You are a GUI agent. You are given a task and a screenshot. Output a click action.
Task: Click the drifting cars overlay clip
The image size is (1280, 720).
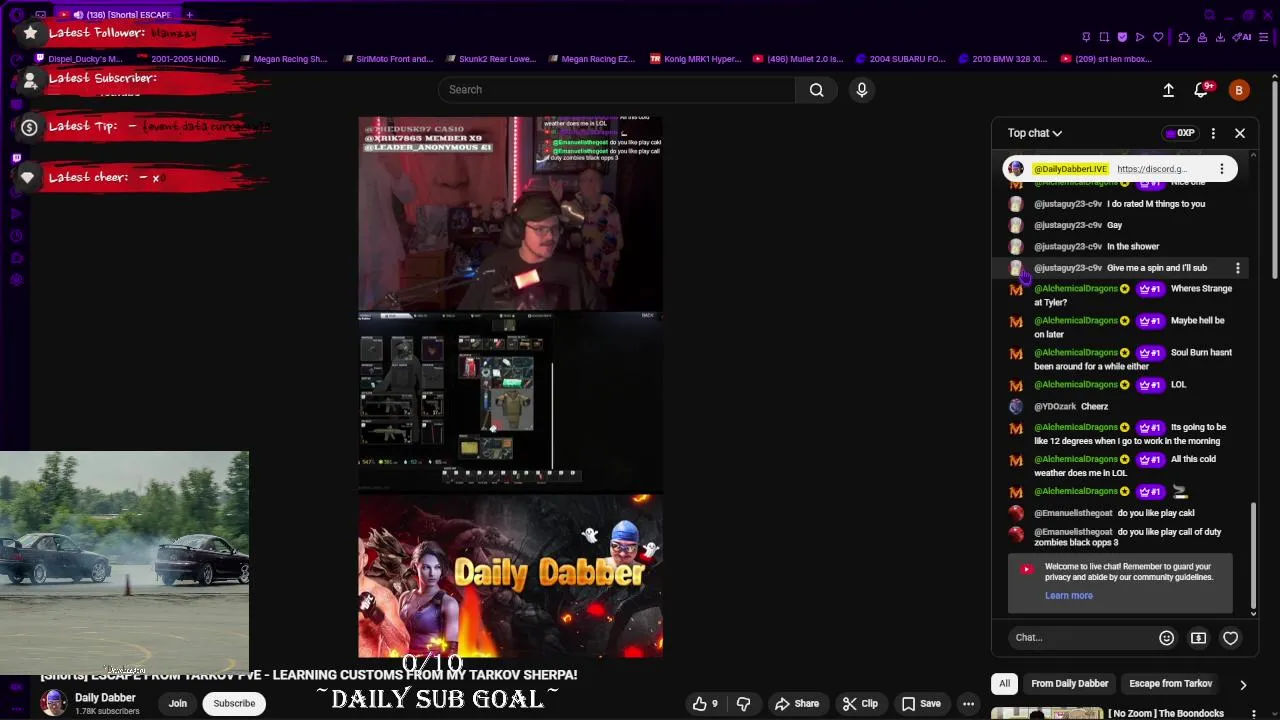click(x=124, y=563)
